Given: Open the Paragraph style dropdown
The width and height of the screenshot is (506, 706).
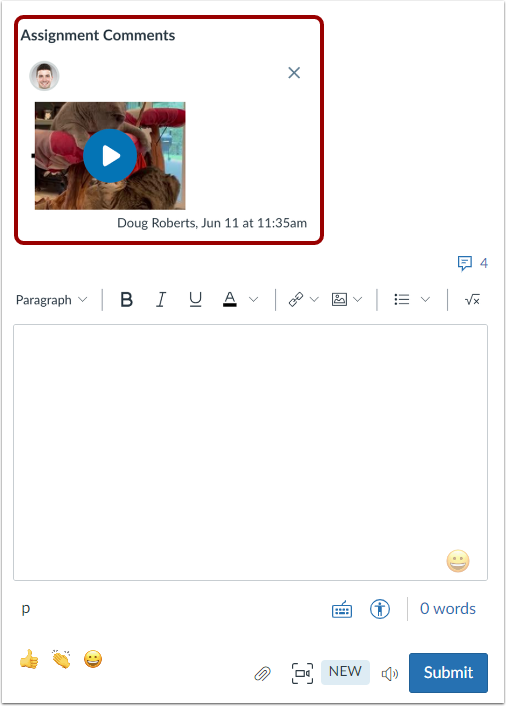Looking at the screenshot, I should click(x=51, y=300).
